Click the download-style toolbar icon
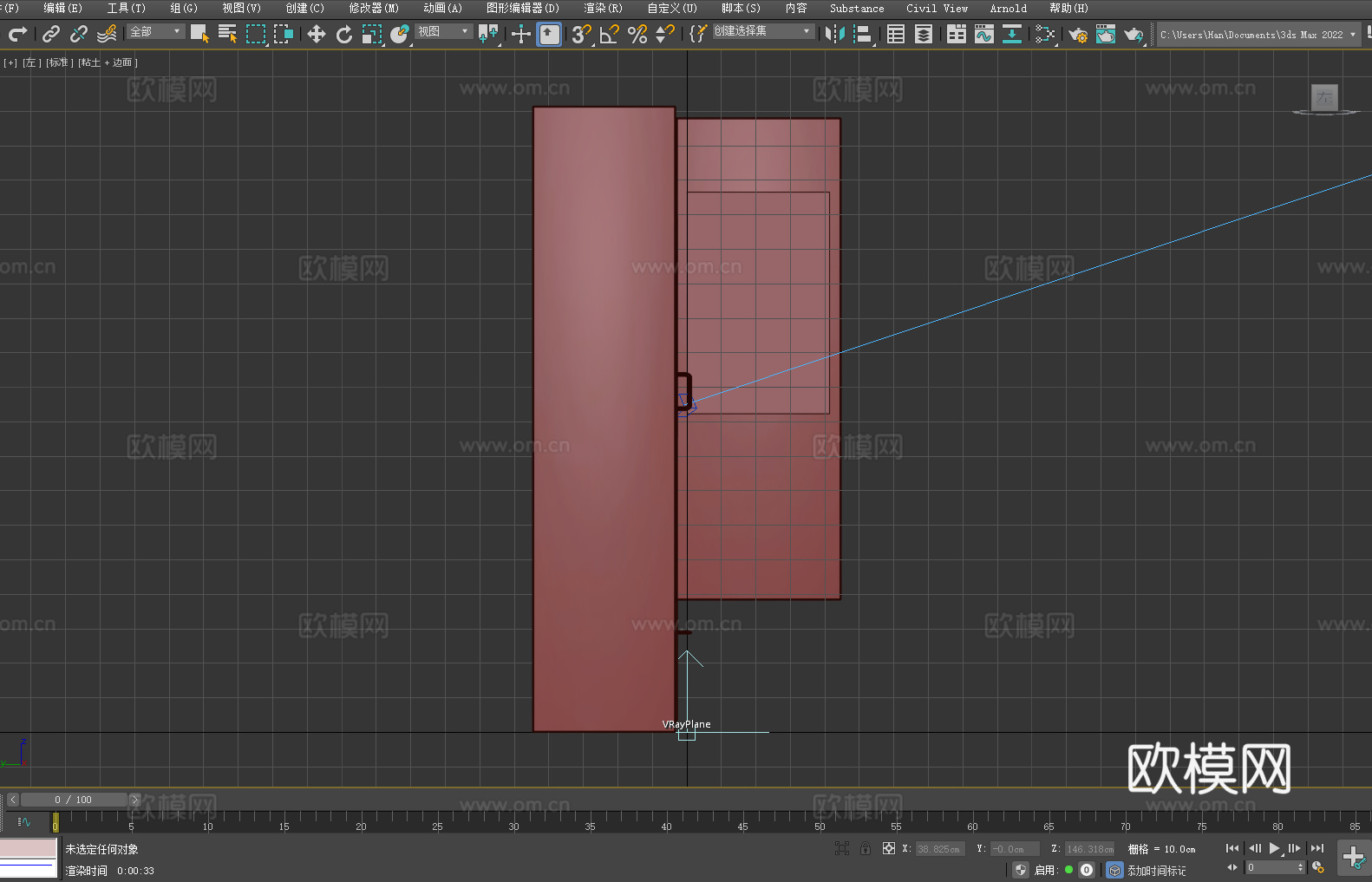The width and height of the screenshot is (1372, 882). [x=1012, y=34]
